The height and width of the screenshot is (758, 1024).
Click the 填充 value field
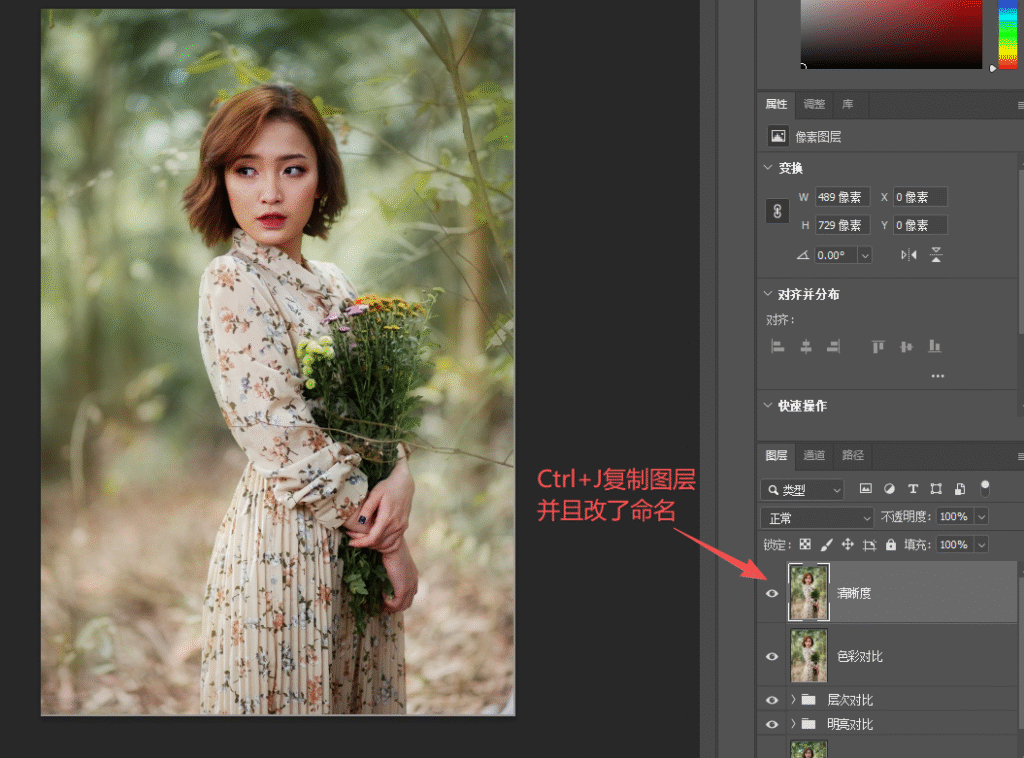(x=955, y=545)
